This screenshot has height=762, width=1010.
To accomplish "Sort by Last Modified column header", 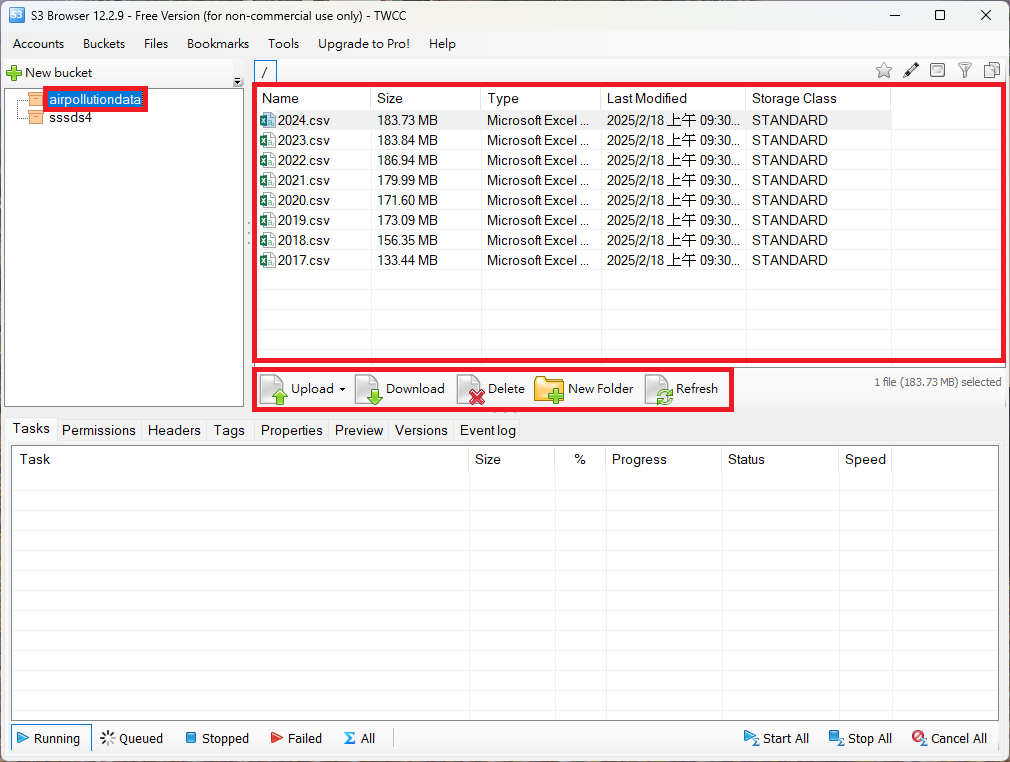I will click(674, 99).
